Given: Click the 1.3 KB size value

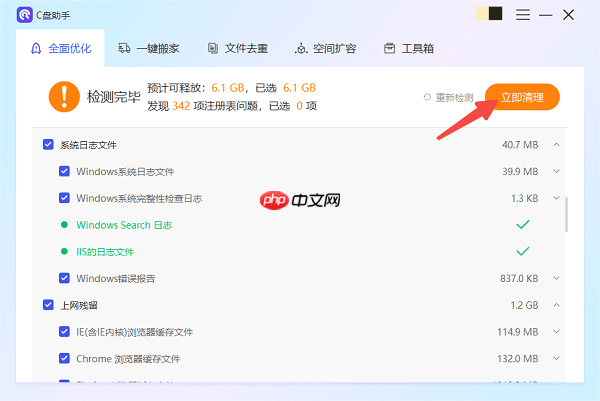Looking at the screenshot, I should [525, 198].
